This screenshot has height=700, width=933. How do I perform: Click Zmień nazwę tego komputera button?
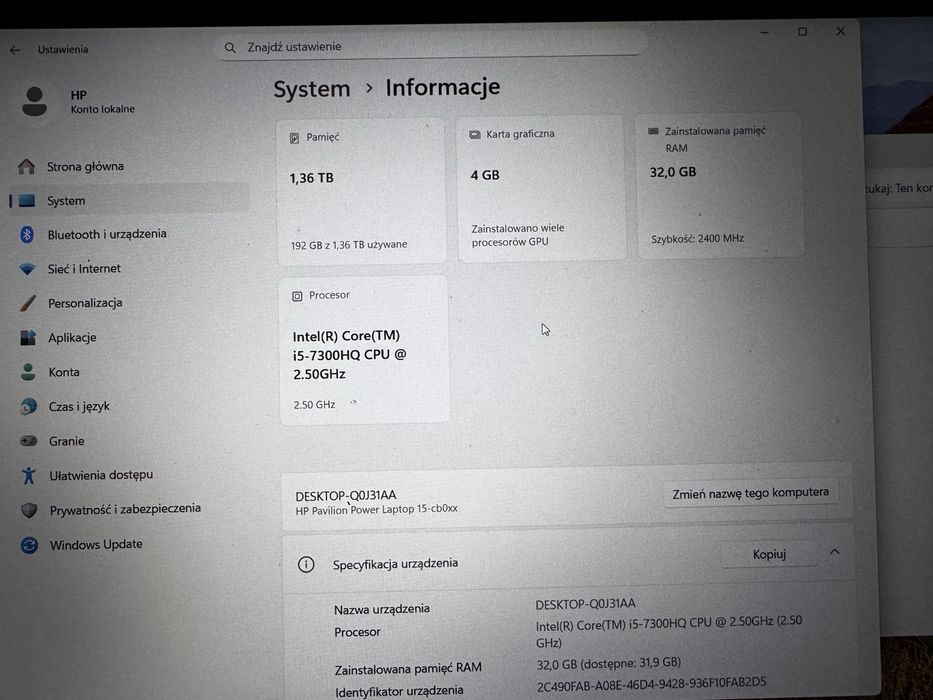tap(750, 493)
